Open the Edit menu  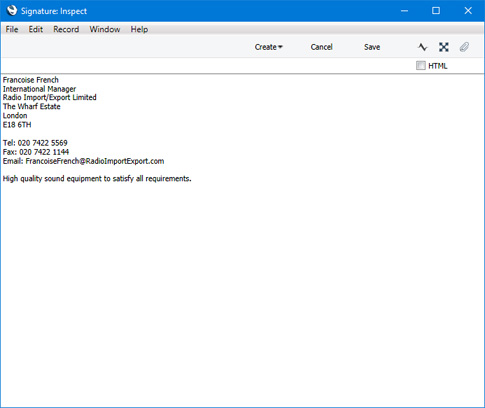[x=35, y=29]
